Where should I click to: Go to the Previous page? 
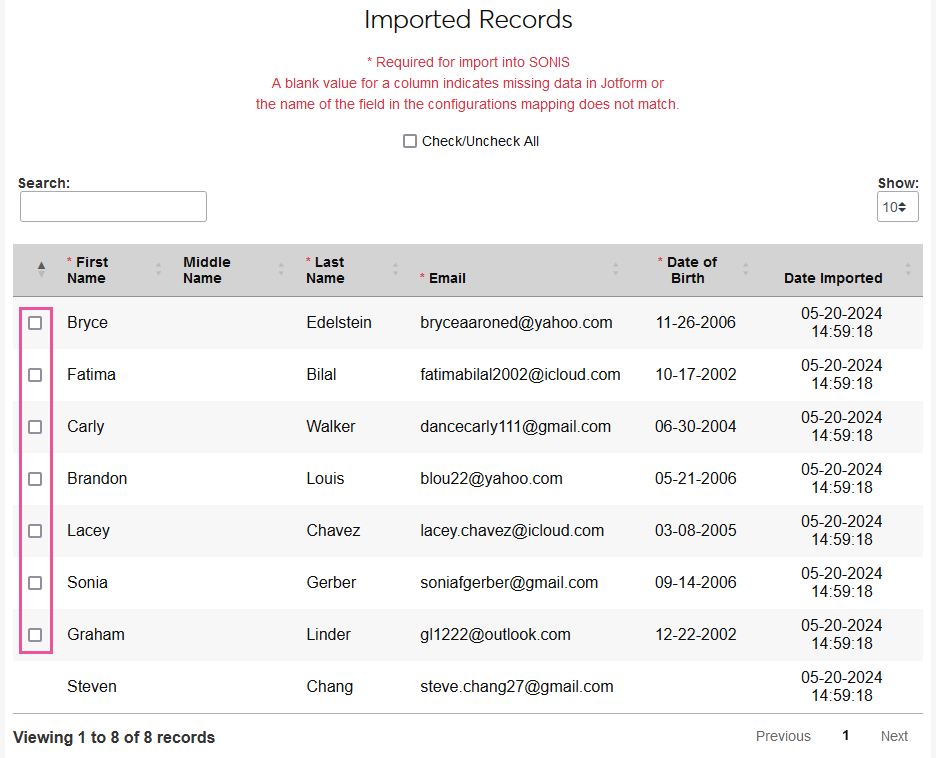click(x=783, y=736)
